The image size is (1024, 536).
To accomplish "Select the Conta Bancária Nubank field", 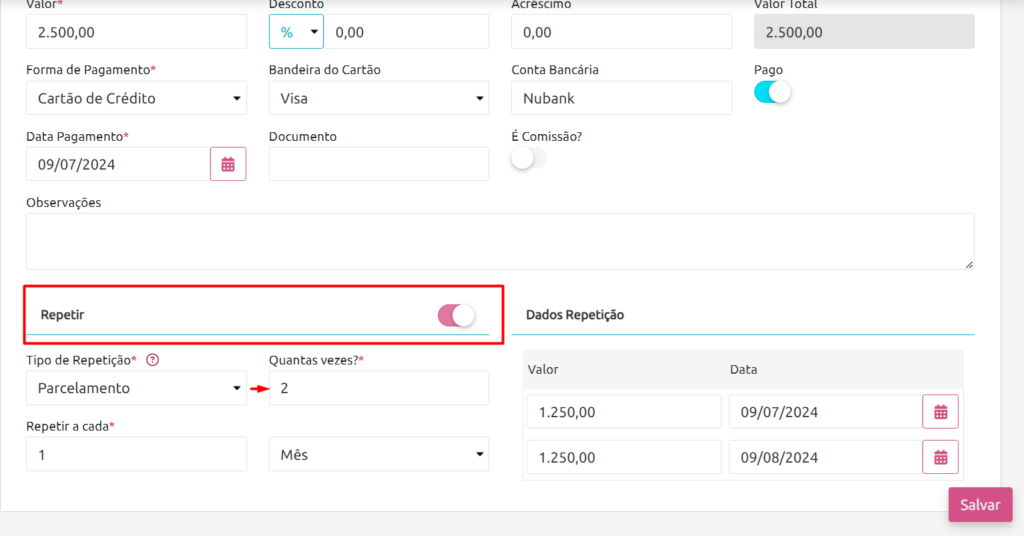I will tap(622, 98).
